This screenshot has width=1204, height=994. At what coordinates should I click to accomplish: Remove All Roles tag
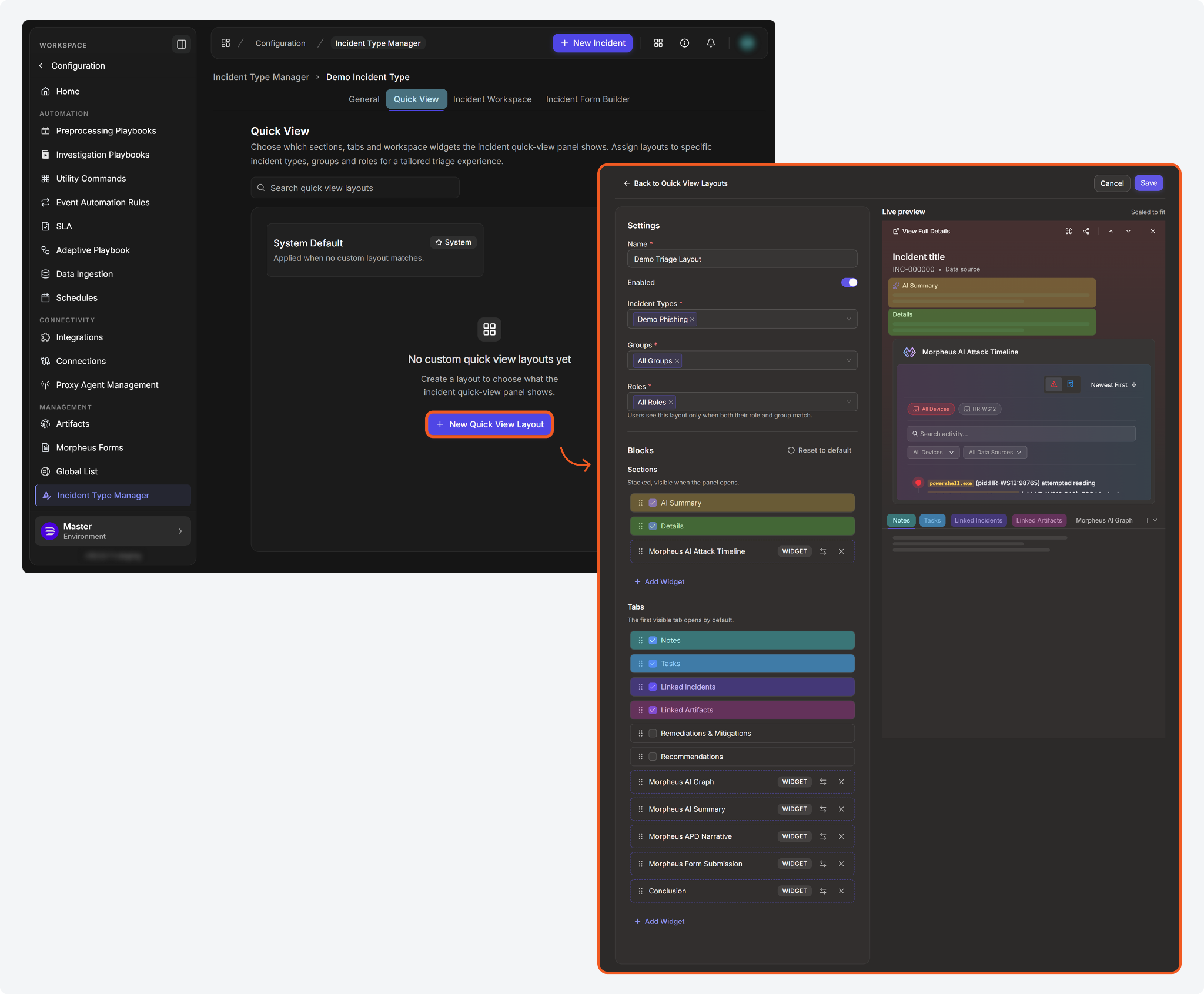(671, 402)
